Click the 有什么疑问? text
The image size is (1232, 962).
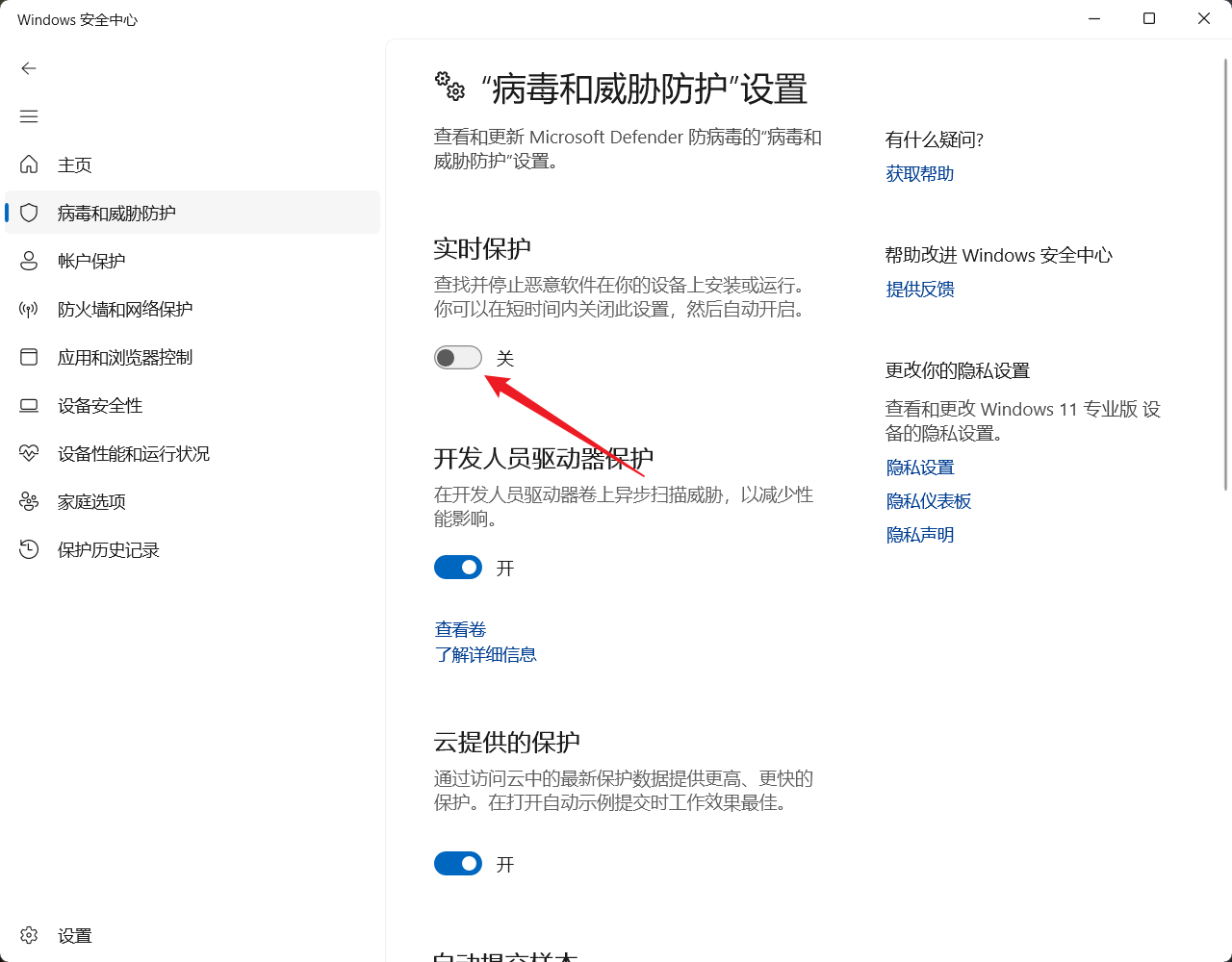coord(935,140)
